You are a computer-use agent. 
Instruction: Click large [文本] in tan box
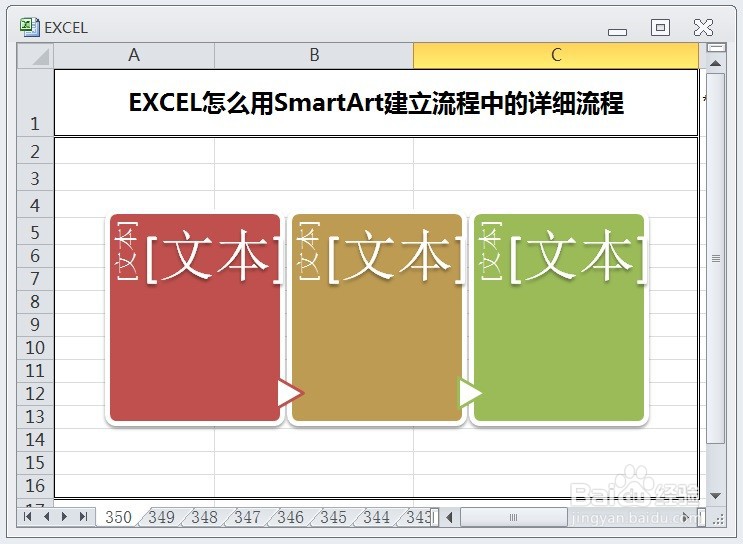pyautogui.click(x=396, y=257)
